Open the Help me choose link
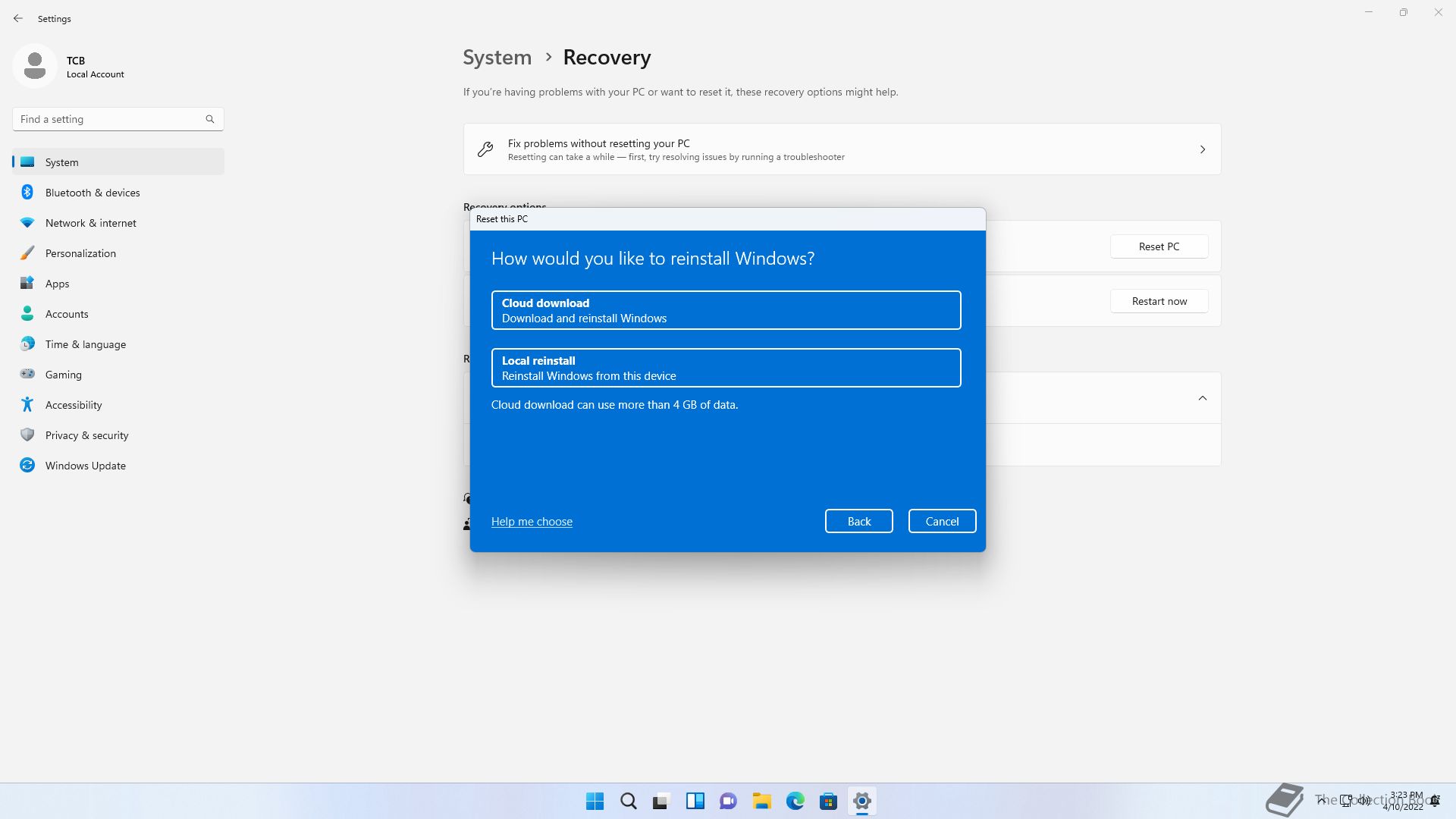1456x819 pixels. pos(532,522)
